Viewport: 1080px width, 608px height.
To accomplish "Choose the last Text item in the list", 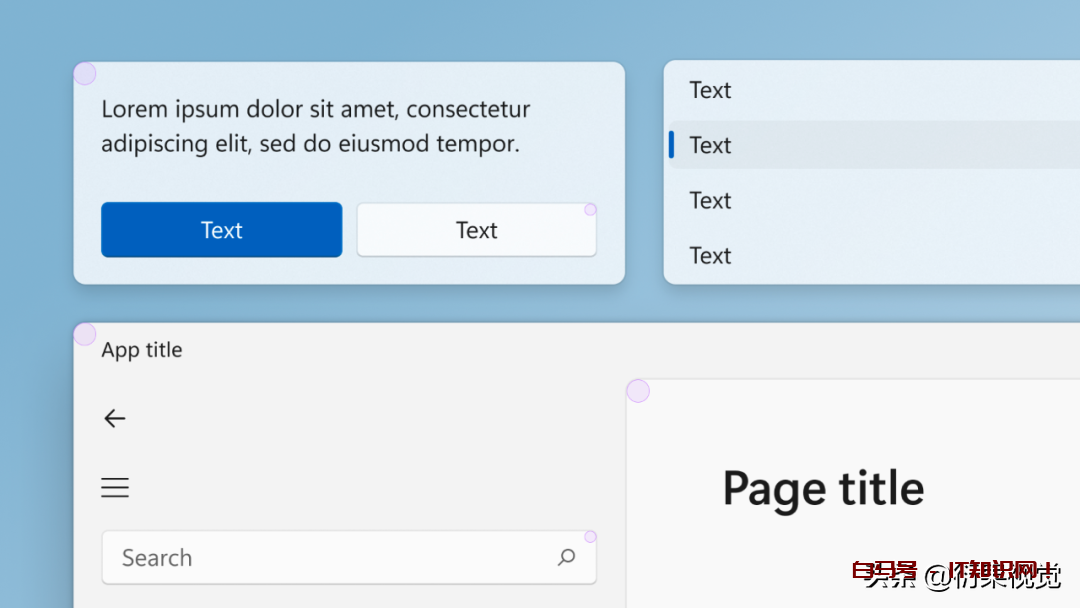I will 710,255.
